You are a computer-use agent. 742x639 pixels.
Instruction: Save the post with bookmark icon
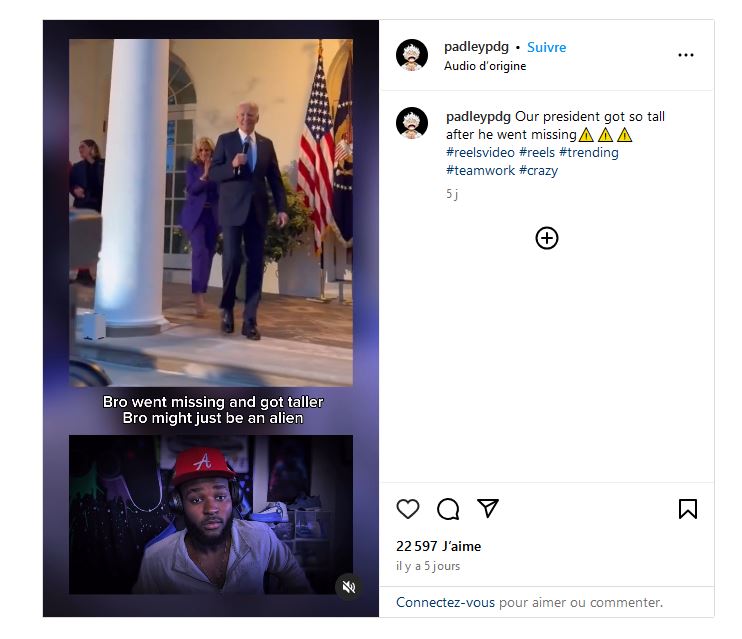click(x=688, y=509)
